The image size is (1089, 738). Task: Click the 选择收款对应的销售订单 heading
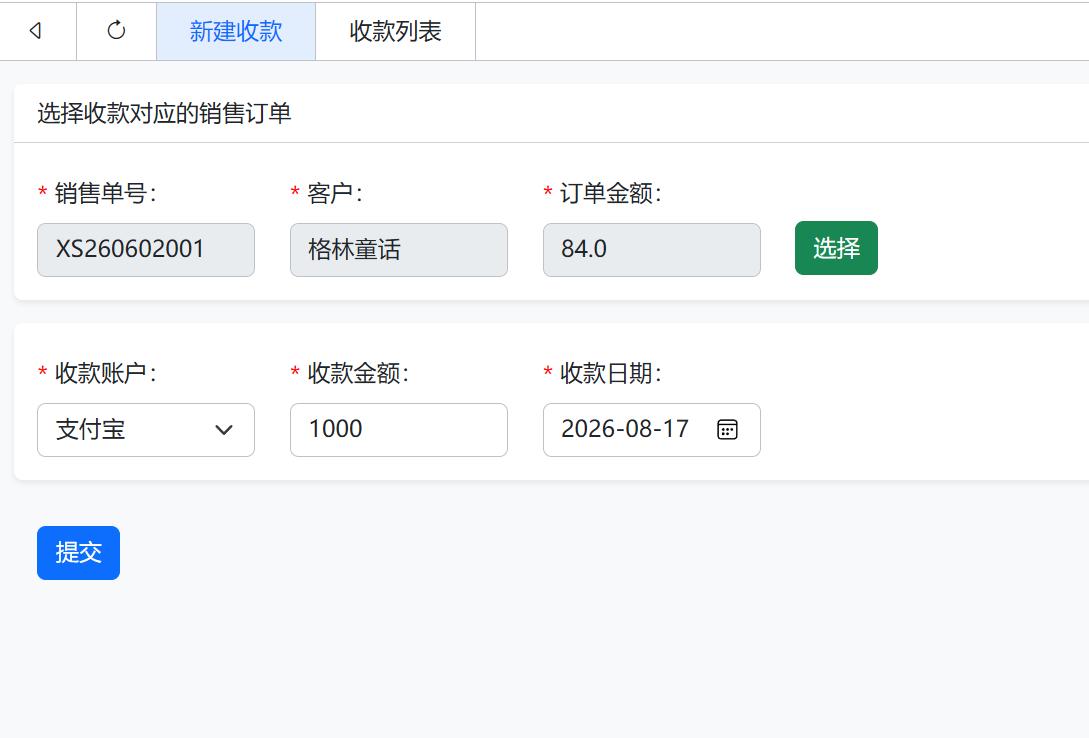pyautogui.click(x=164, y=113)
